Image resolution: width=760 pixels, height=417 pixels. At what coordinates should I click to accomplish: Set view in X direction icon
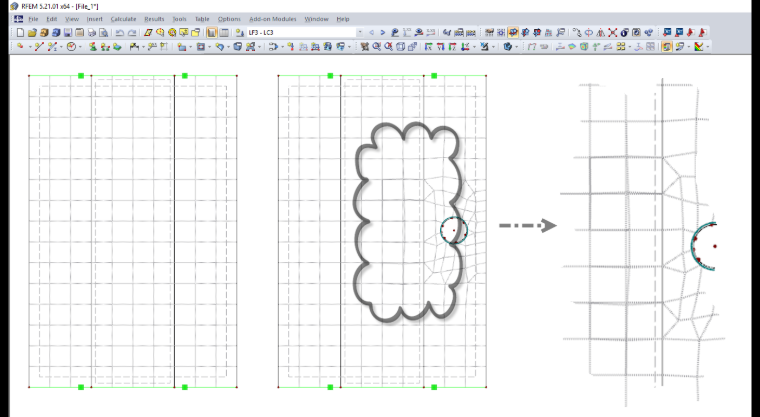pyautogui.click(x=428, y=47)
